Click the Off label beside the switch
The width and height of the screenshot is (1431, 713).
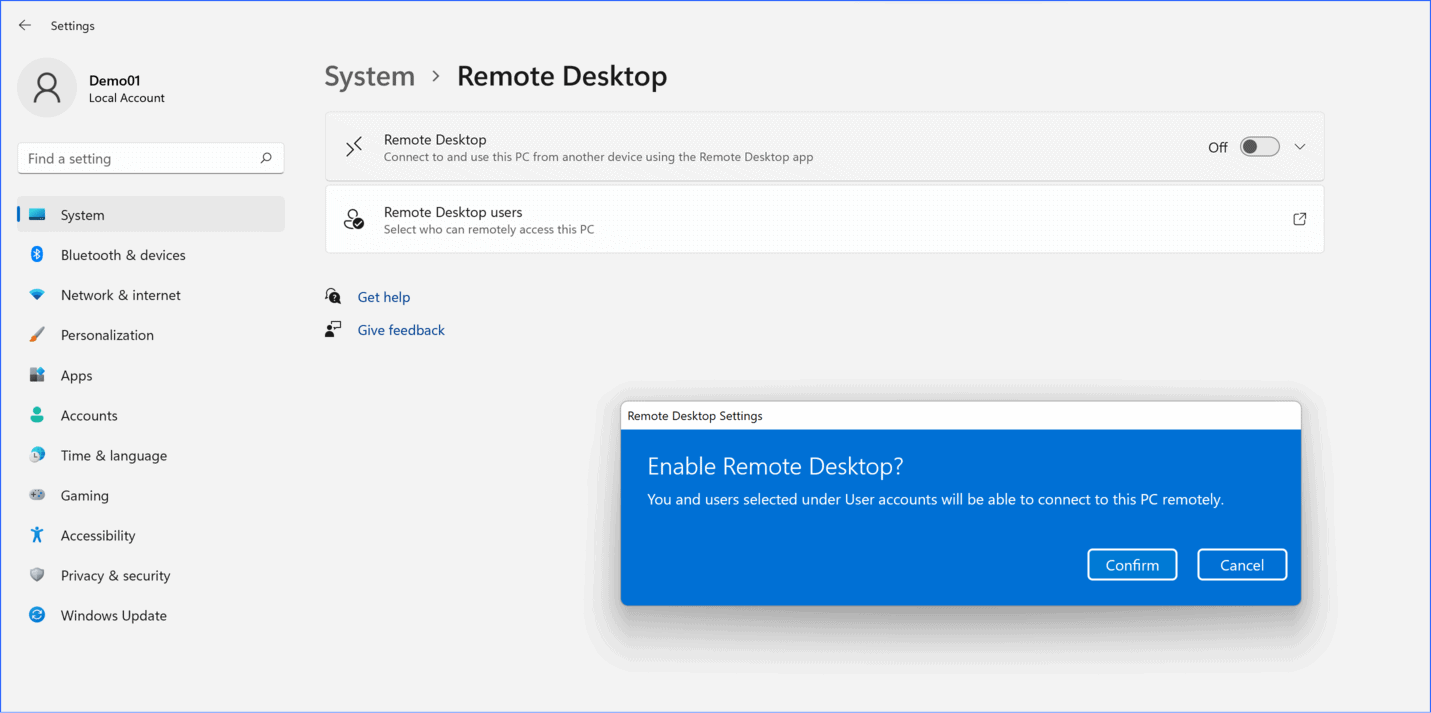point(1218,147)
